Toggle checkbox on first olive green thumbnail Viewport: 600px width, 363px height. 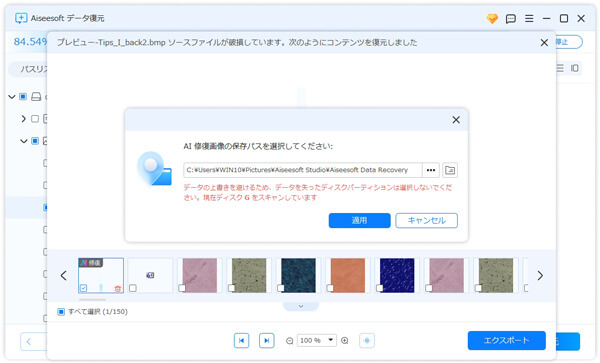coord(232,288)
